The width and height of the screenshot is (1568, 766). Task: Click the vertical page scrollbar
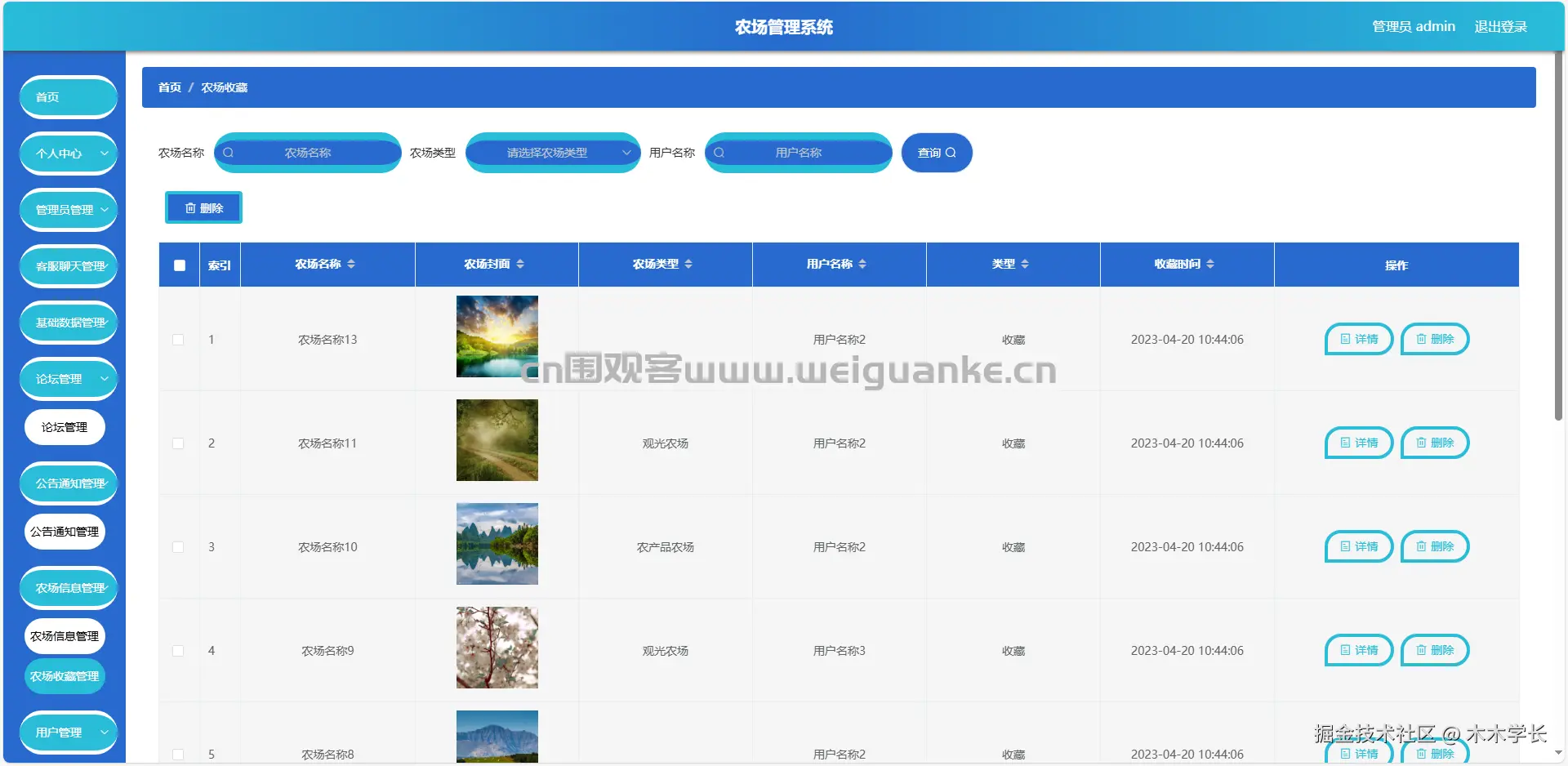pyautogui.click(x=1558, y=237)
